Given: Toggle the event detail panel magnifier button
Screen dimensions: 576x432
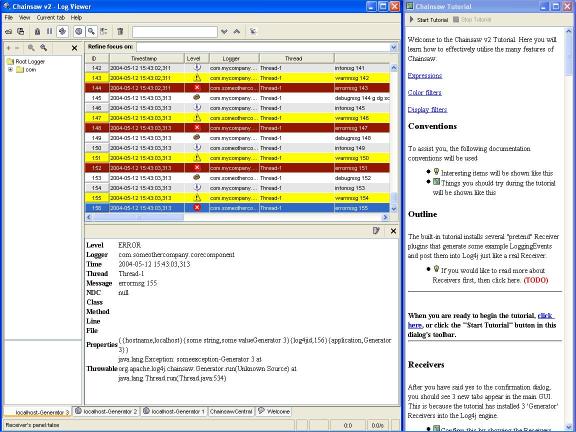Looking at the screenshot, I should [x=91, y=32].
